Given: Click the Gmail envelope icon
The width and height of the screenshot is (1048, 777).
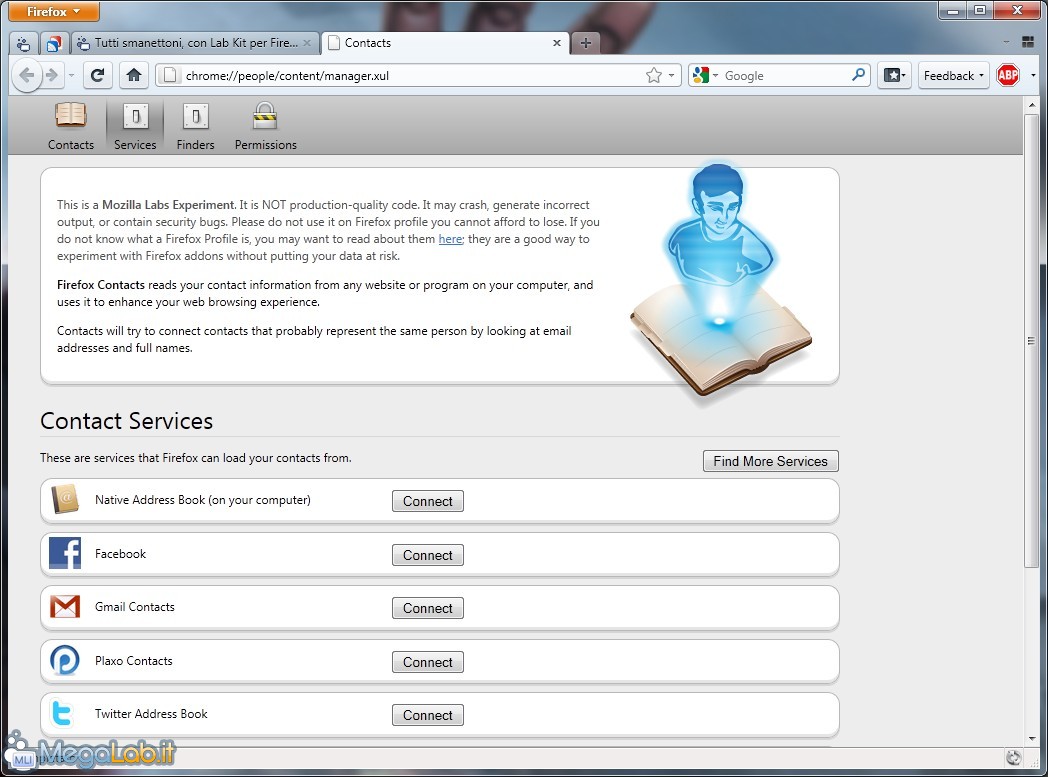Looking at the screenshot, I should pyautogui.click(x=65, y=607).
